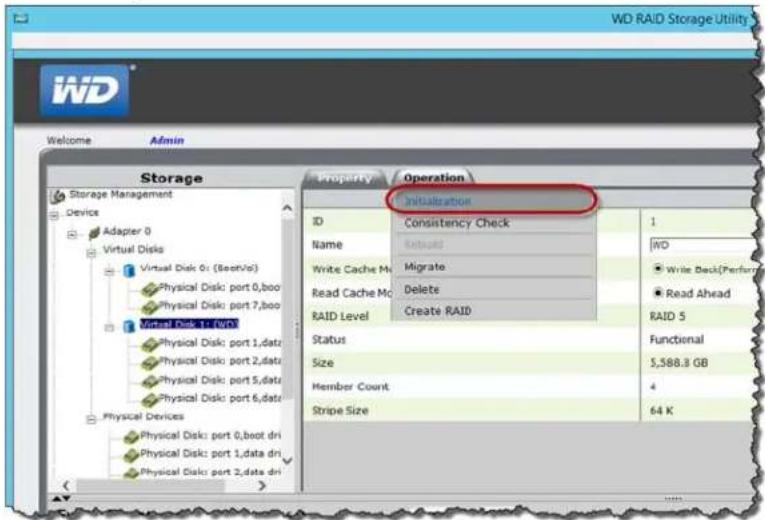Click the panel splitter handle beside tree
This screenshot has height=520, width=765.
point(297,330)
